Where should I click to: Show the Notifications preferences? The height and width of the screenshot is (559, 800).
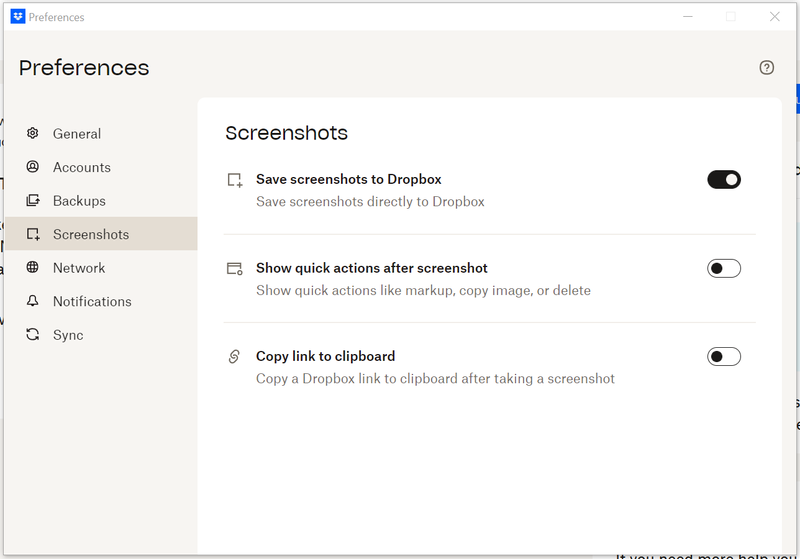92,302
